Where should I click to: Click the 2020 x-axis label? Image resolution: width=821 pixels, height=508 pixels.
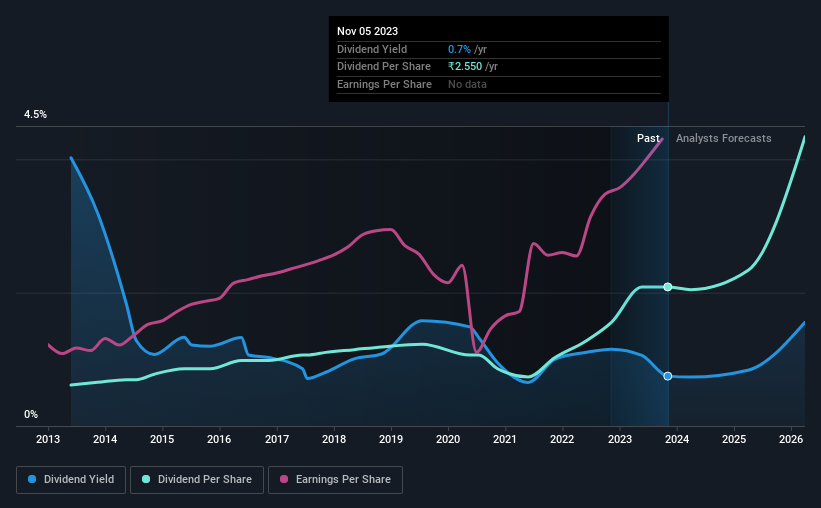click(x=448, y=439)
